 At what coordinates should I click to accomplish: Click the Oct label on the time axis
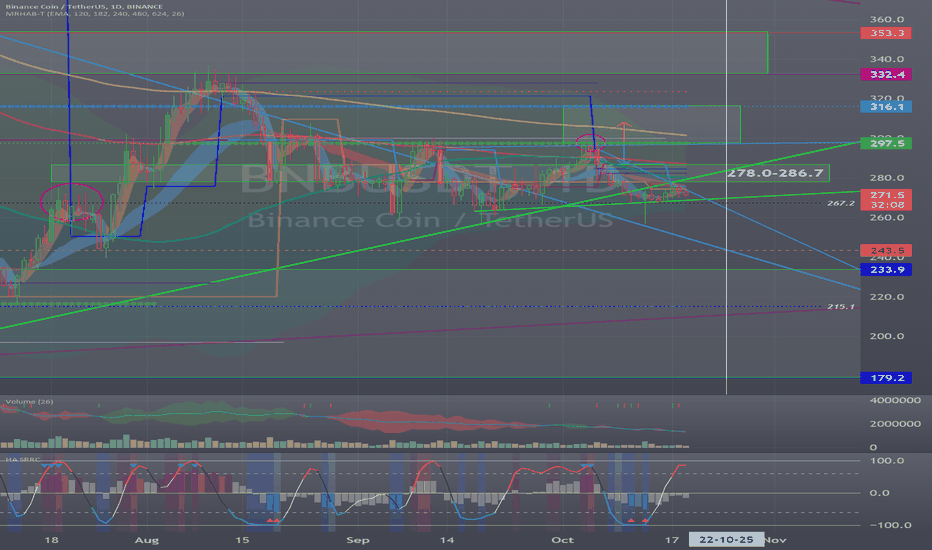[x=563, y=540]
